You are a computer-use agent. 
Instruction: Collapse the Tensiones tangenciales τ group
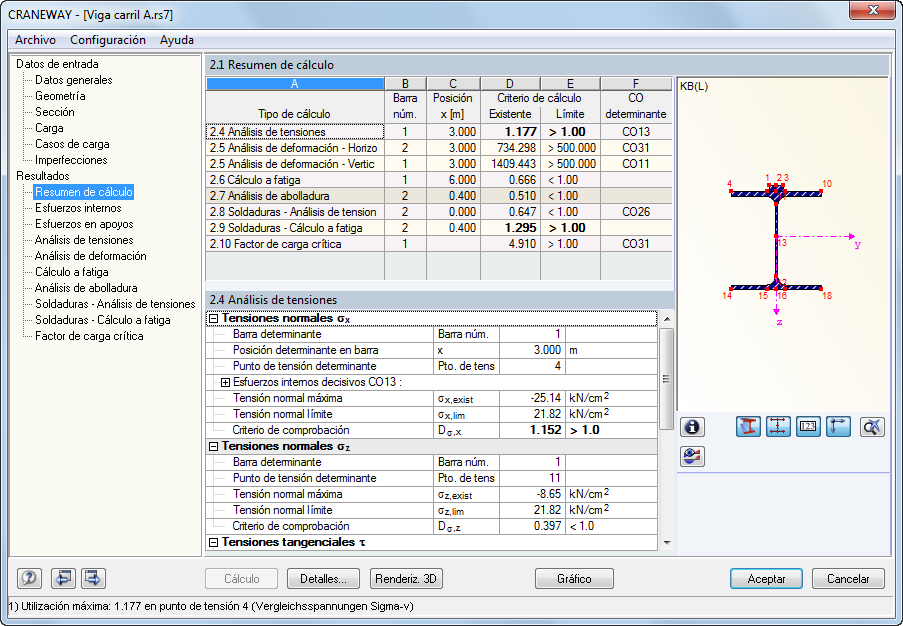pos(213,542)
